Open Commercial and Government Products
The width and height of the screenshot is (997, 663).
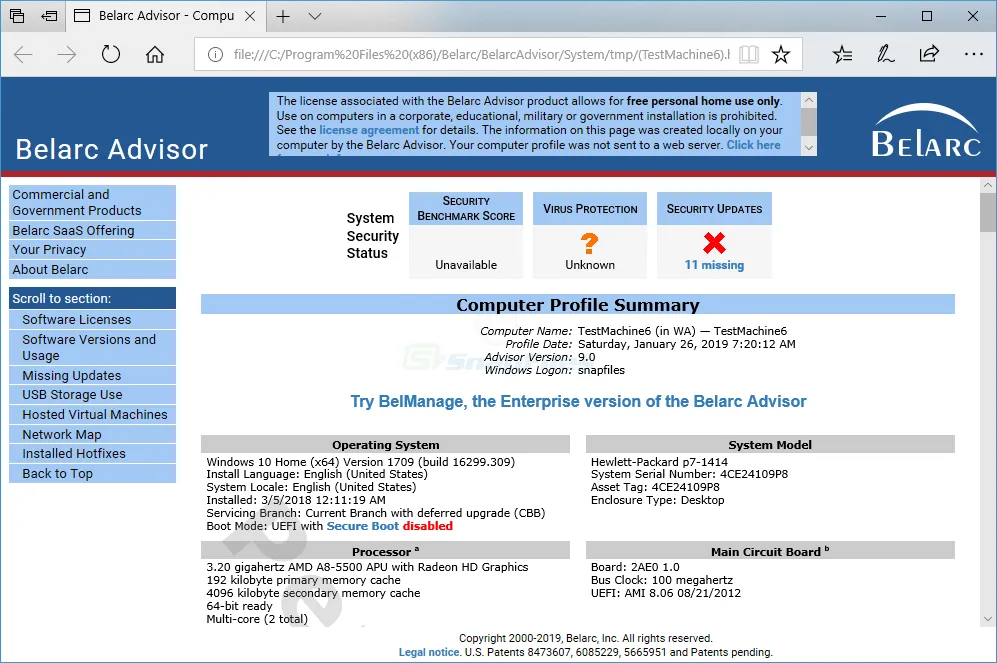point(92,202)
